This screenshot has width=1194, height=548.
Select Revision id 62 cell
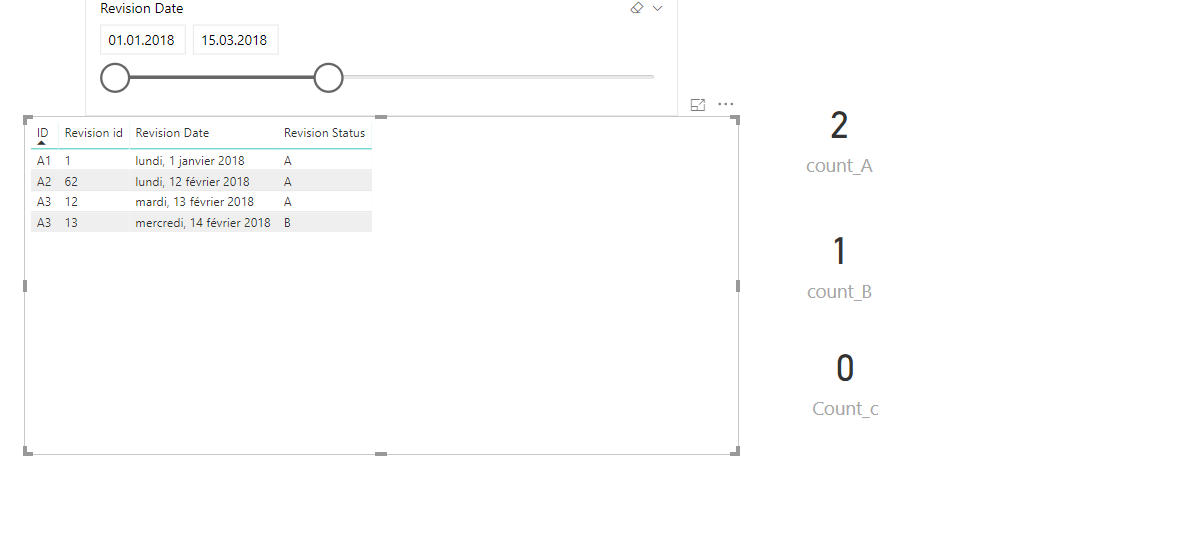tap(72, 181)
